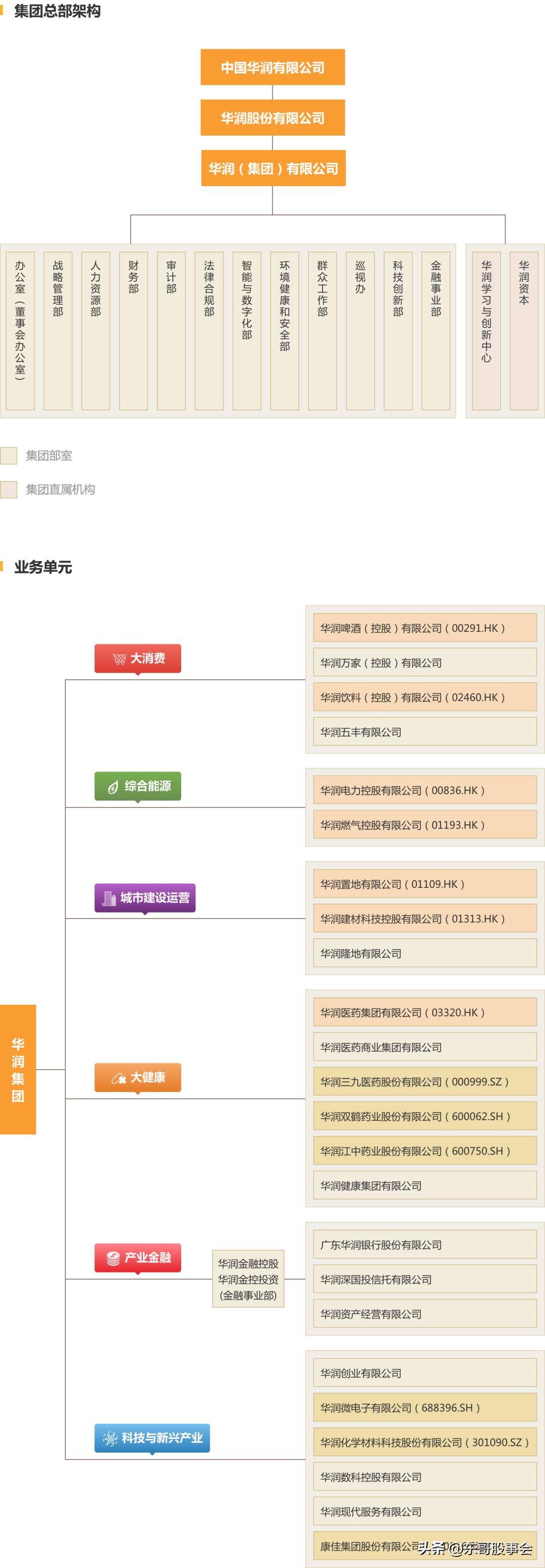Click the leaf energy icon on 综合能源
This screenshot has height=1568, width=545.
(113, 788)
